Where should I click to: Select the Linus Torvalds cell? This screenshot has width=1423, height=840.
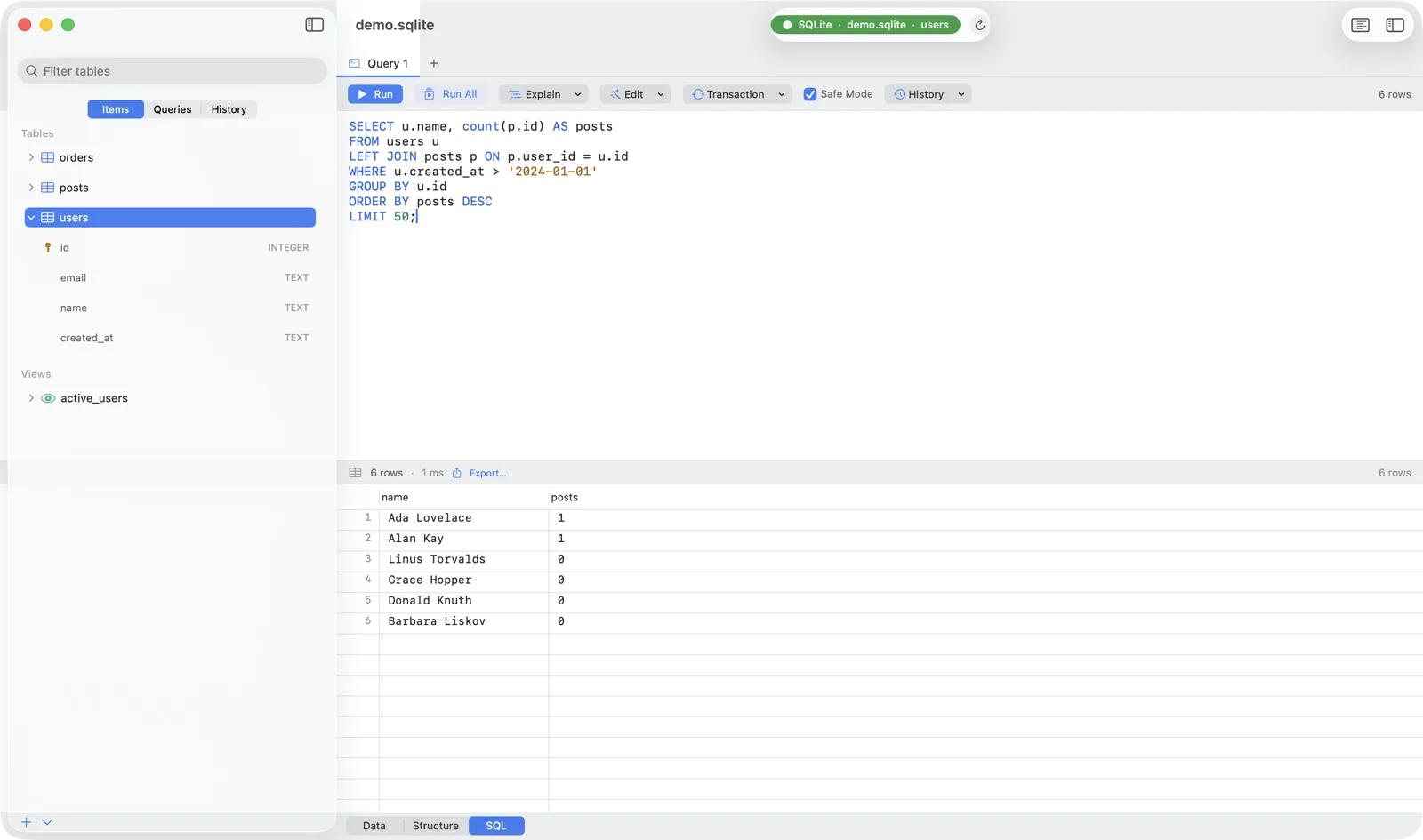463,559
